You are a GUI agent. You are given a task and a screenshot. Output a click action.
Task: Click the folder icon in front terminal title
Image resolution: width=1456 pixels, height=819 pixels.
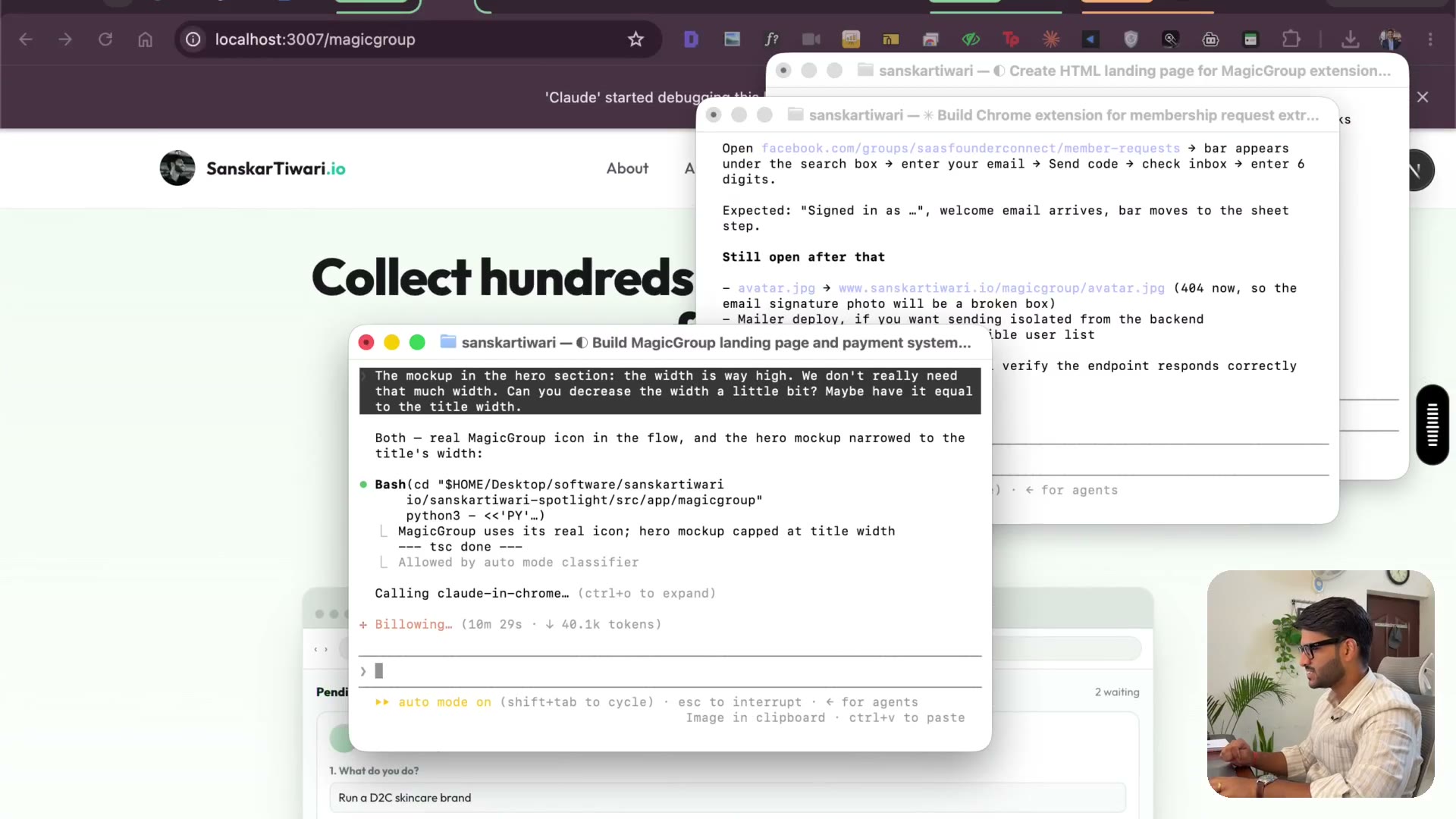pyautogui.click(x=448, y=342)
